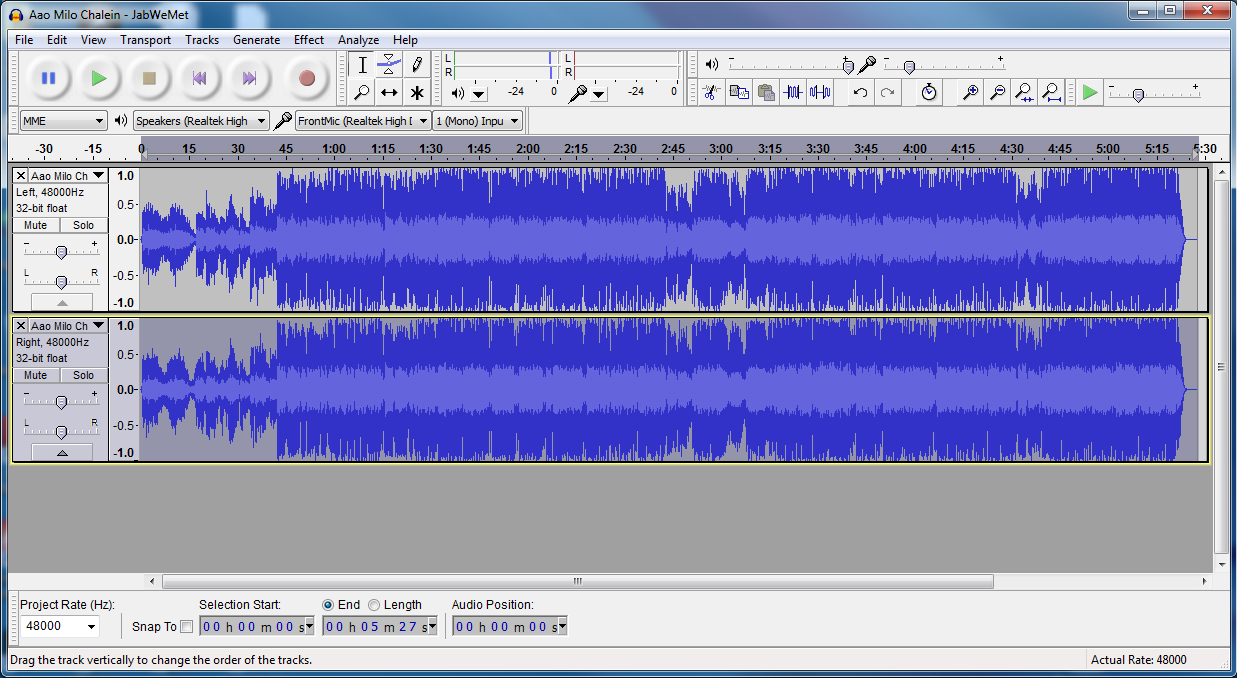Open the Edit menu
Screen dimensions: 1237x678
point(57,40)
